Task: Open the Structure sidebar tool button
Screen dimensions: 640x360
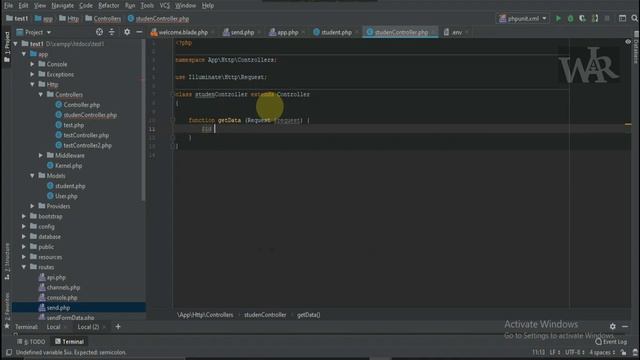Action: 7,261
